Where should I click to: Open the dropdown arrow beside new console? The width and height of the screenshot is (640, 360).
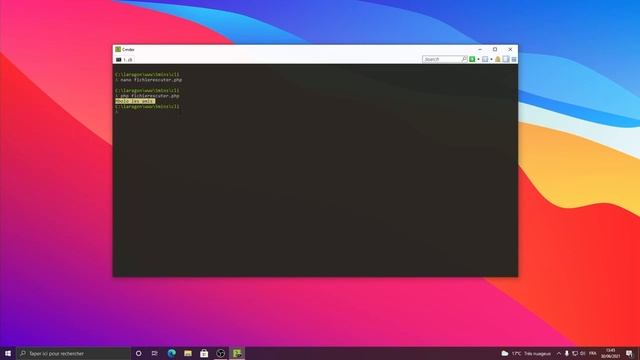[478, 59]
